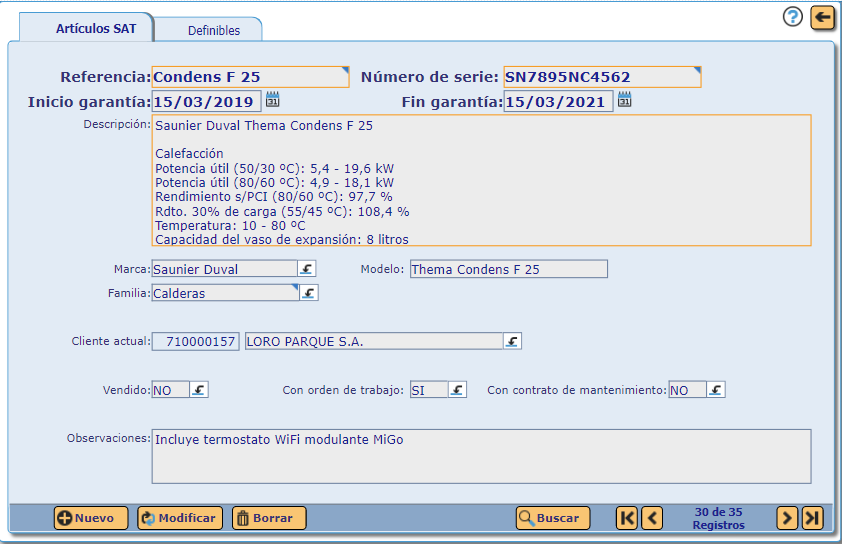Open the help question mark icon
Screen dimensions: 842x544
(x=793, y=17)
